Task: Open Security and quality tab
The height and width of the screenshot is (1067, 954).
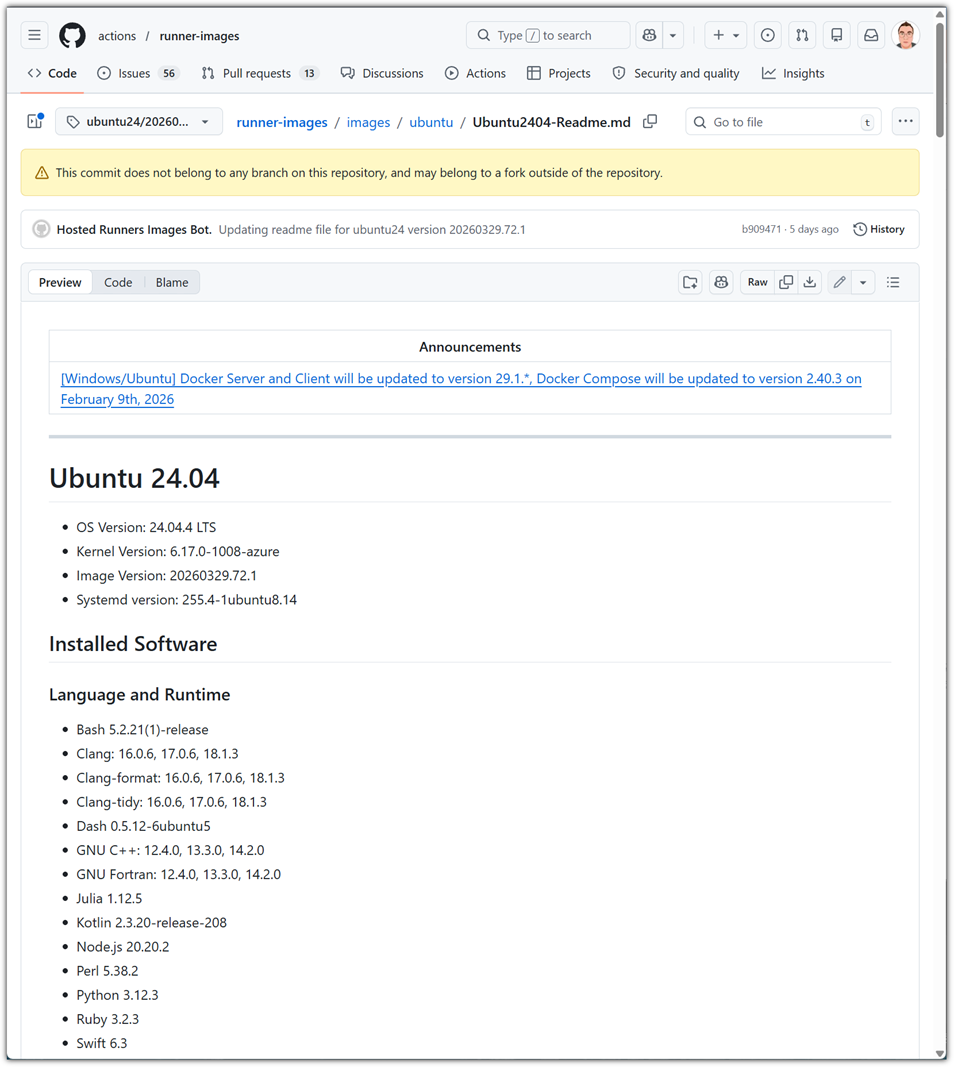Action: point(676,73)
